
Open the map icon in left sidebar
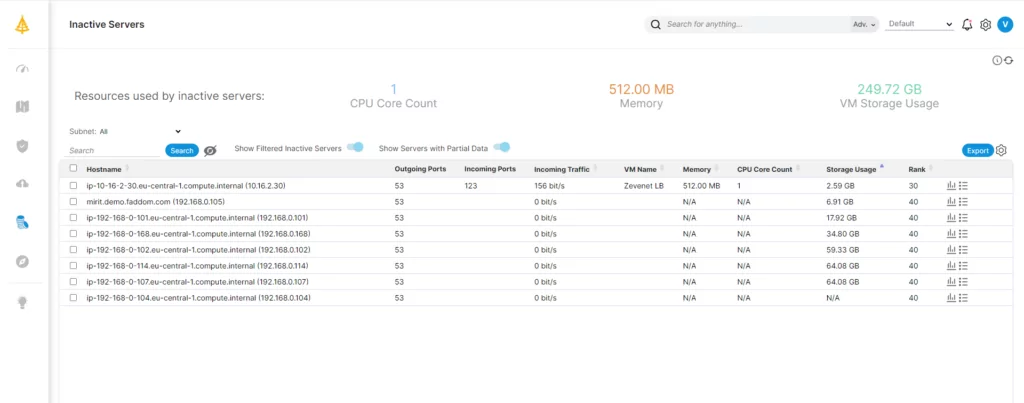coord(22,107)
